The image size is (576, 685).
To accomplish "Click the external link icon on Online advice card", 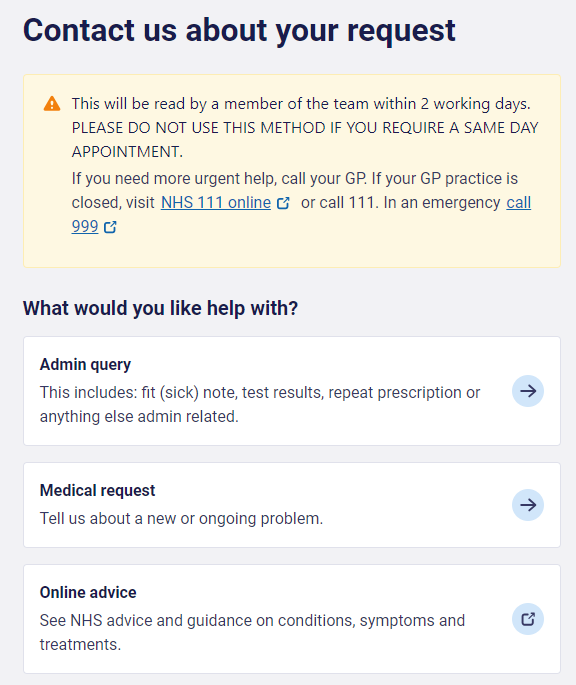I will click(x=528, y=619).
